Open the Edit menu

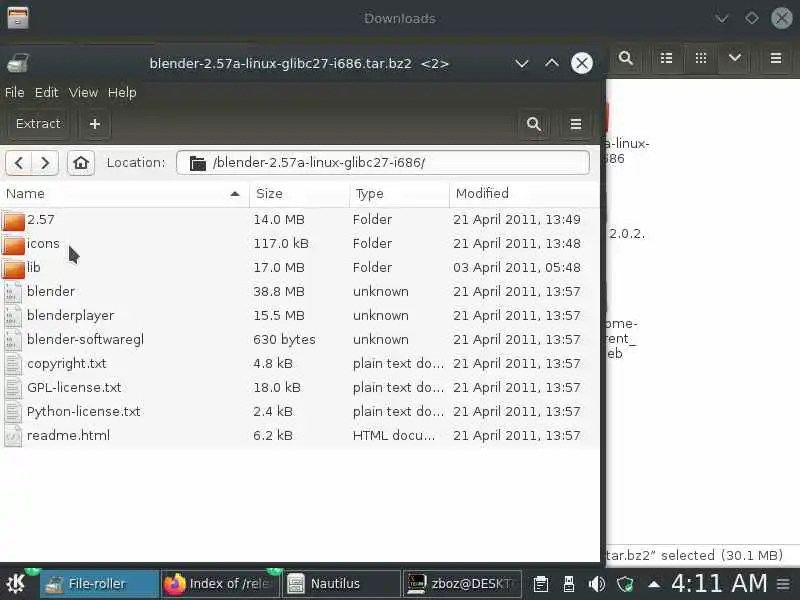tap(46, 92)
